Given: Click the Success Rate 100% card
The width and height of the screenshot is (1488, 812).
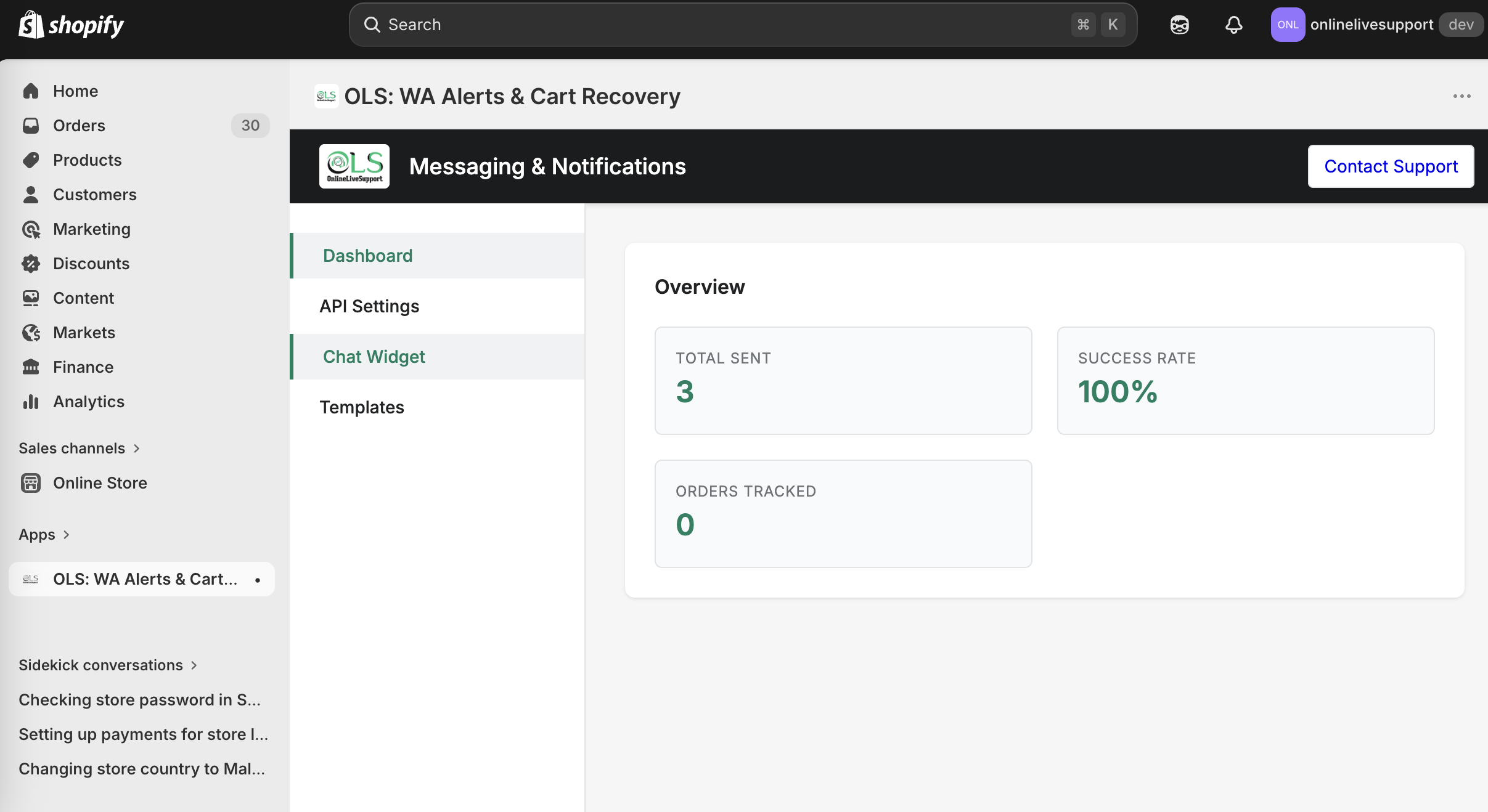Looking at the screenshot, I should [x=1246, y=381].
